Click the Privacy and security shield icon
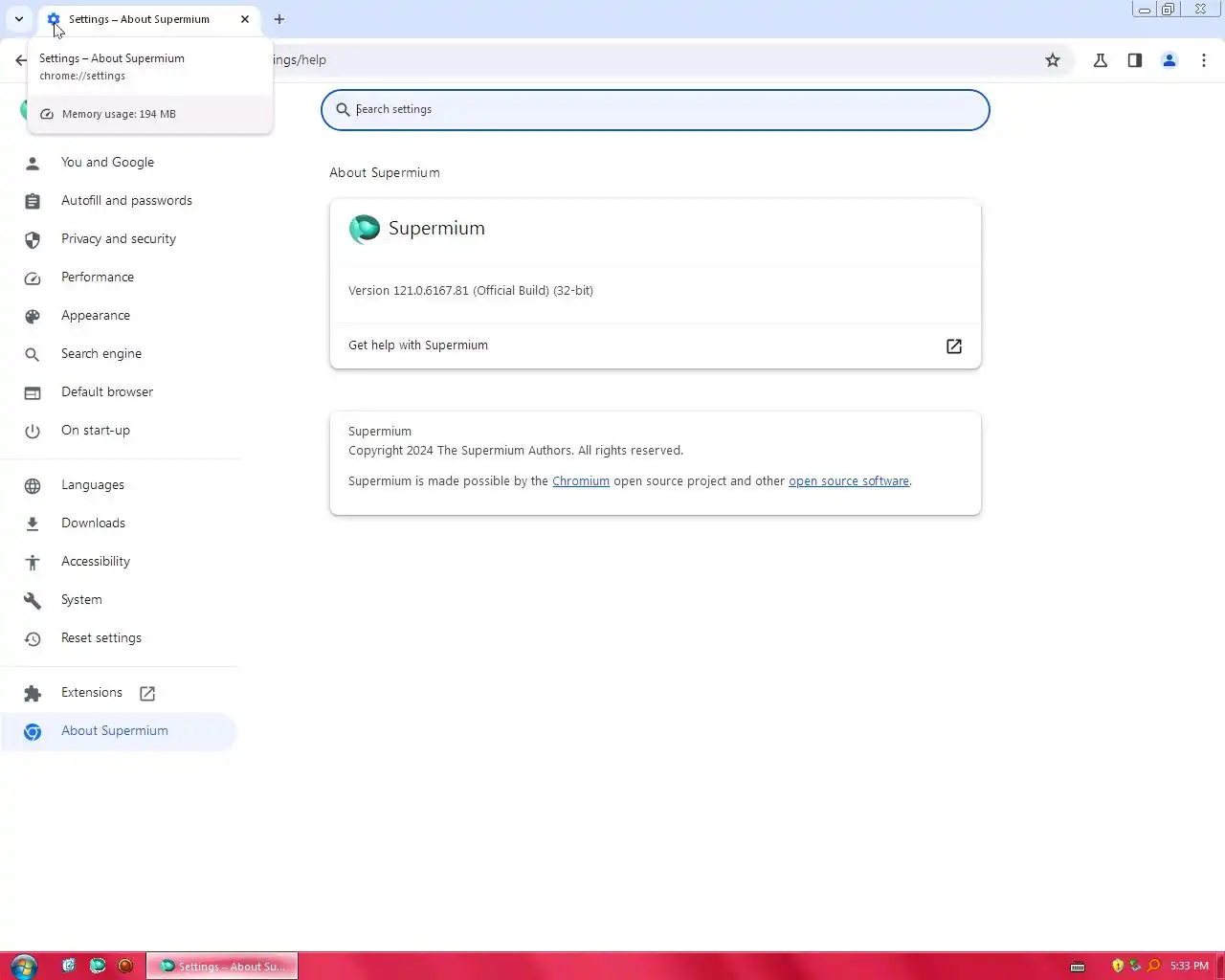 coord(33,240)
